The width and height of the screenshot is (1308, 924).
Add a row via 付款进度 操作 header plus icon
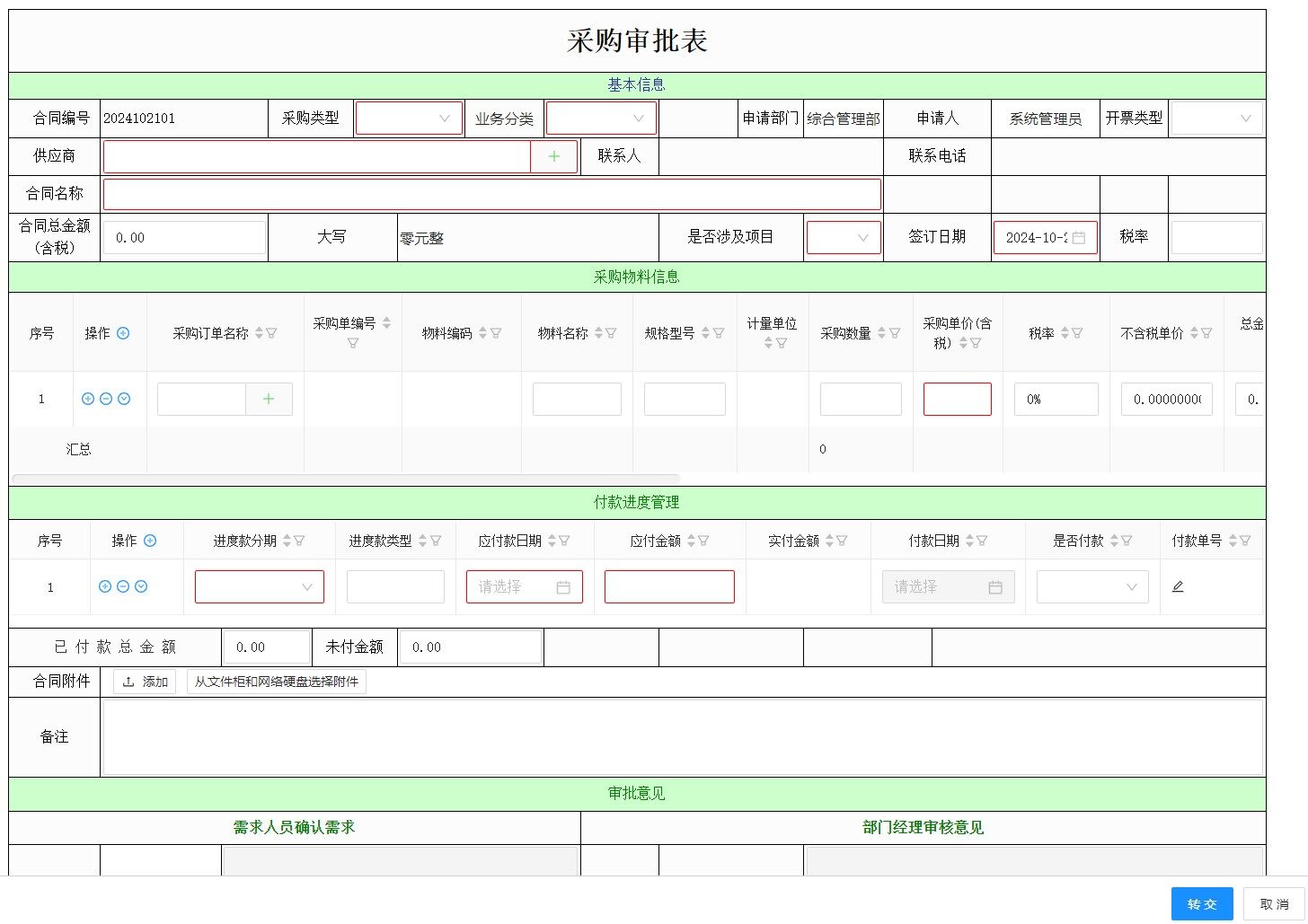coord(150,541)
